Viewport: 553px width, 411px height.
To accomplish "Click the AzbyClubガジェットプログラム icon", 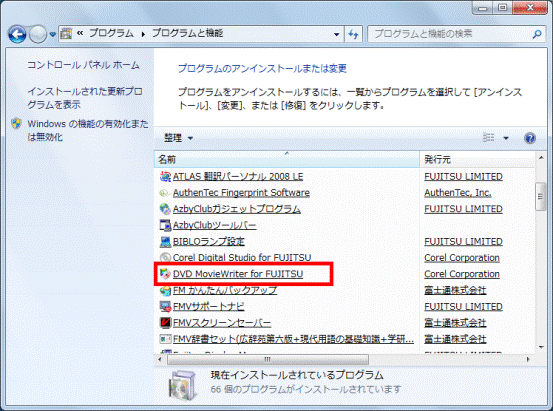I will pyautogui.click(x=165, y=209).
